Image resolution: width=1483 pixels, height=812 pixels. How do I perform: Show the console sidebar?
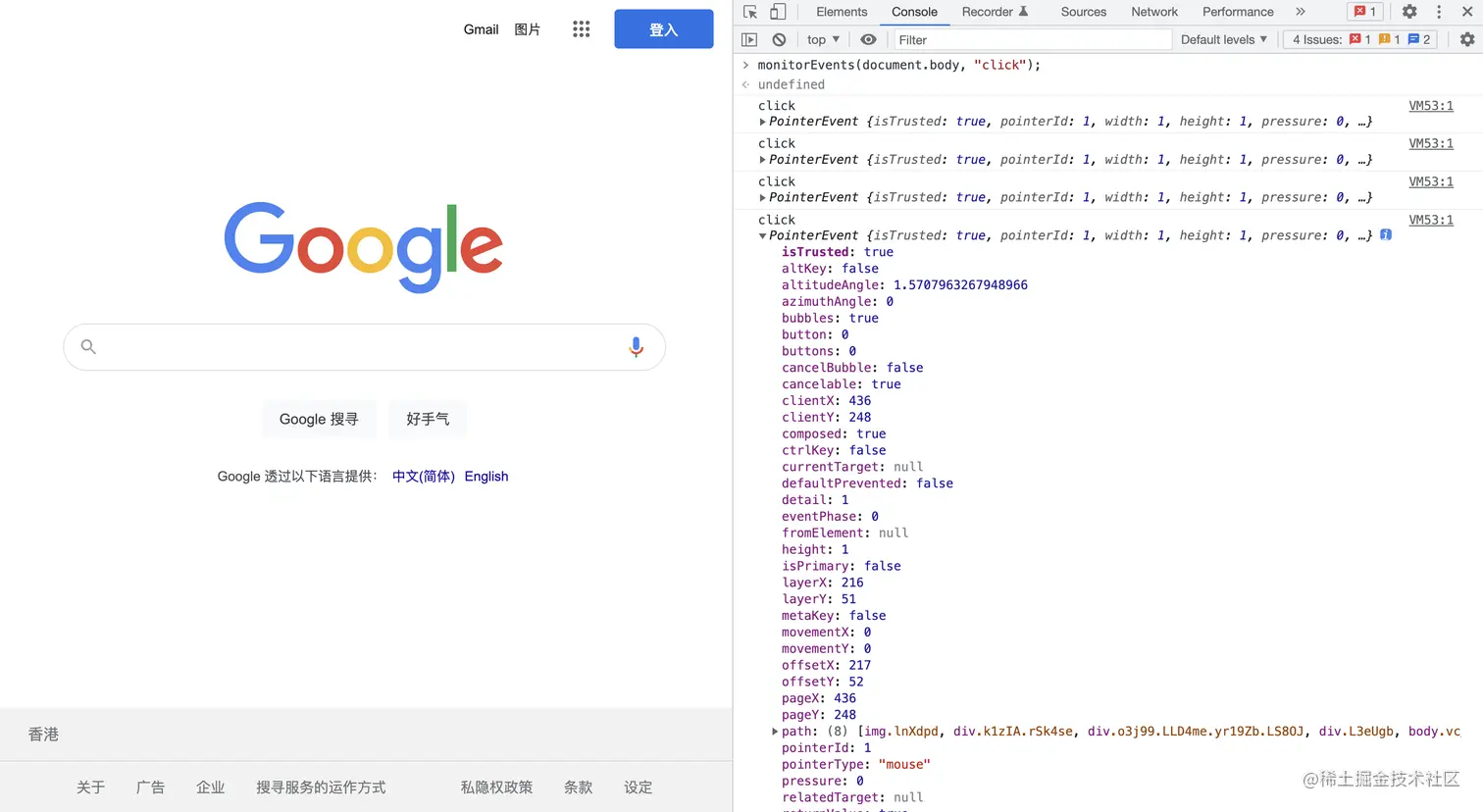coord(749,39)
